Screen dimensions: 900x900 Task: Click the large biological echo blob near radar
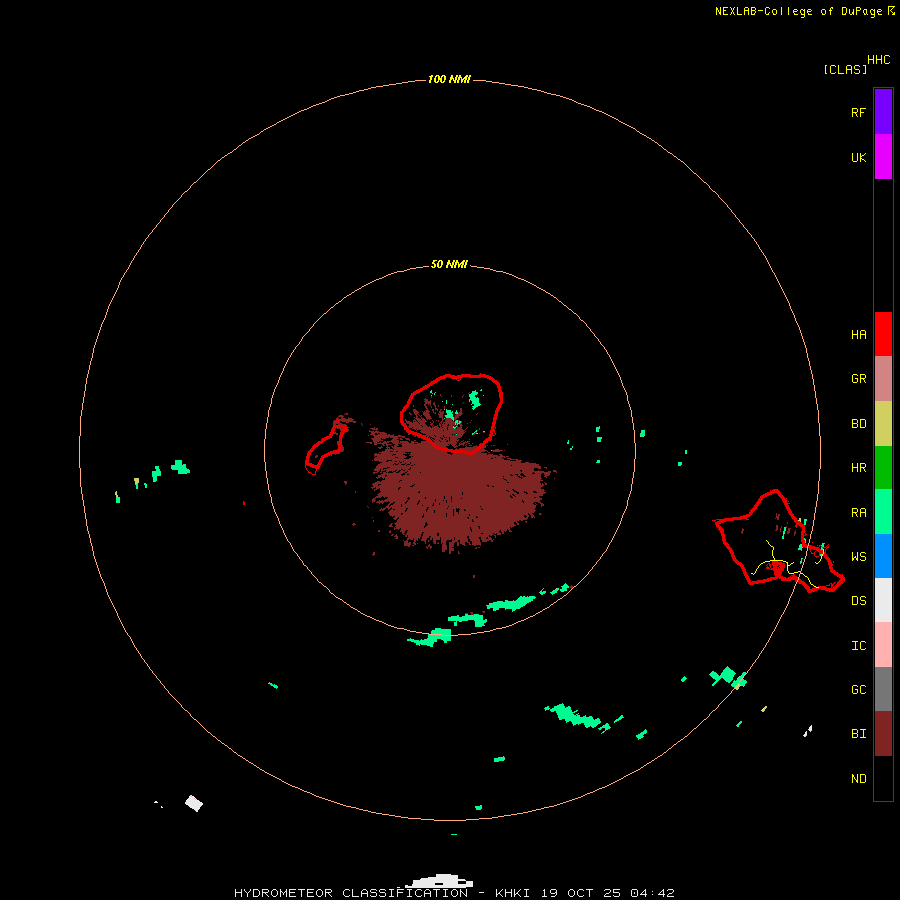(x=456, y=494)
